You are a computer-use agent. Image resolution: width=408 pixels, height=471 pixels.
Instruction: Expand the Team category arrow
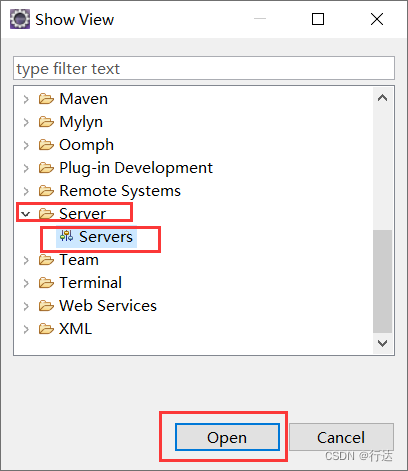26,260
